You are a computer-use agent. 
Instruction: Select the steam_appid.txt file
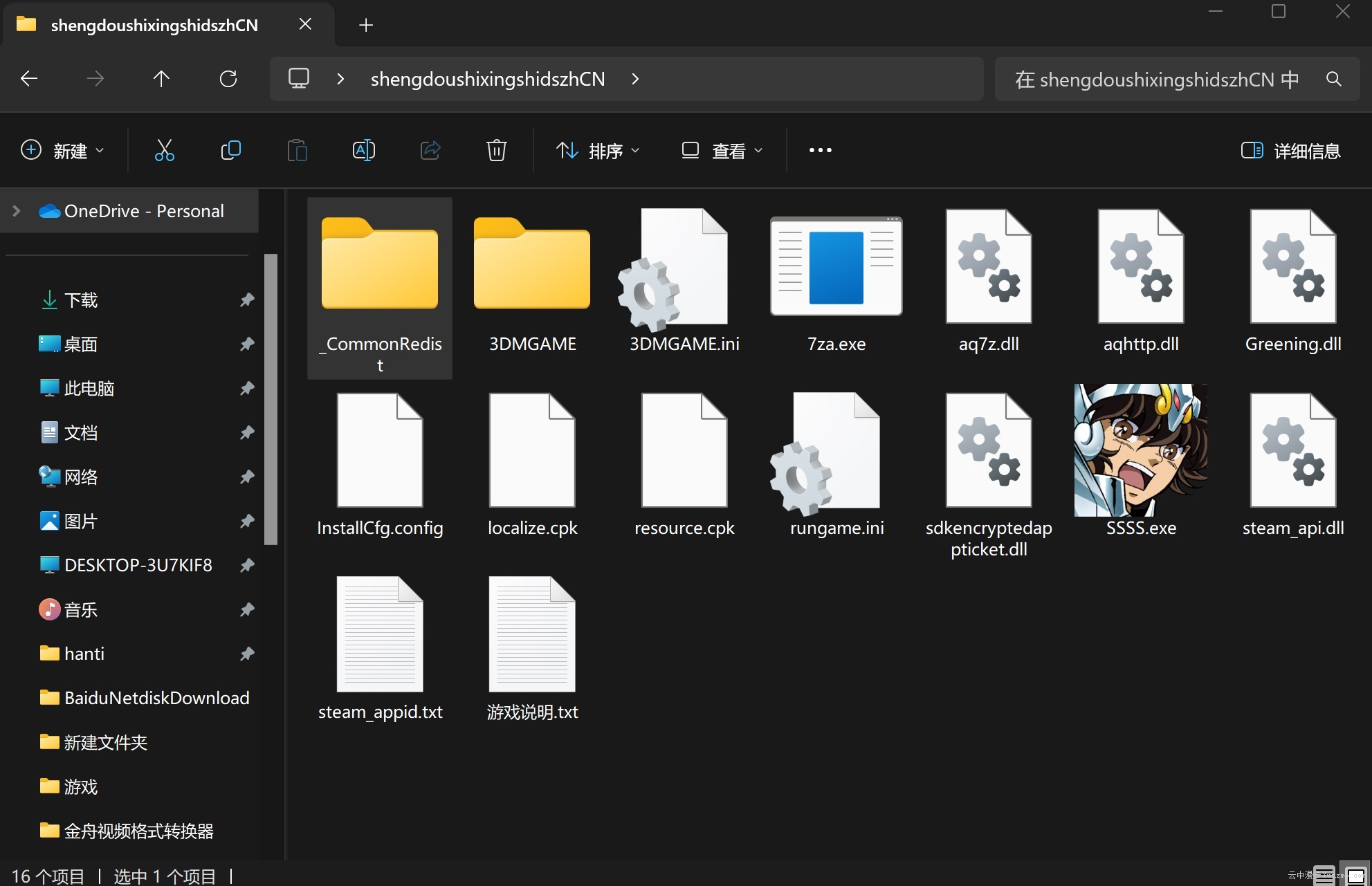380,650
